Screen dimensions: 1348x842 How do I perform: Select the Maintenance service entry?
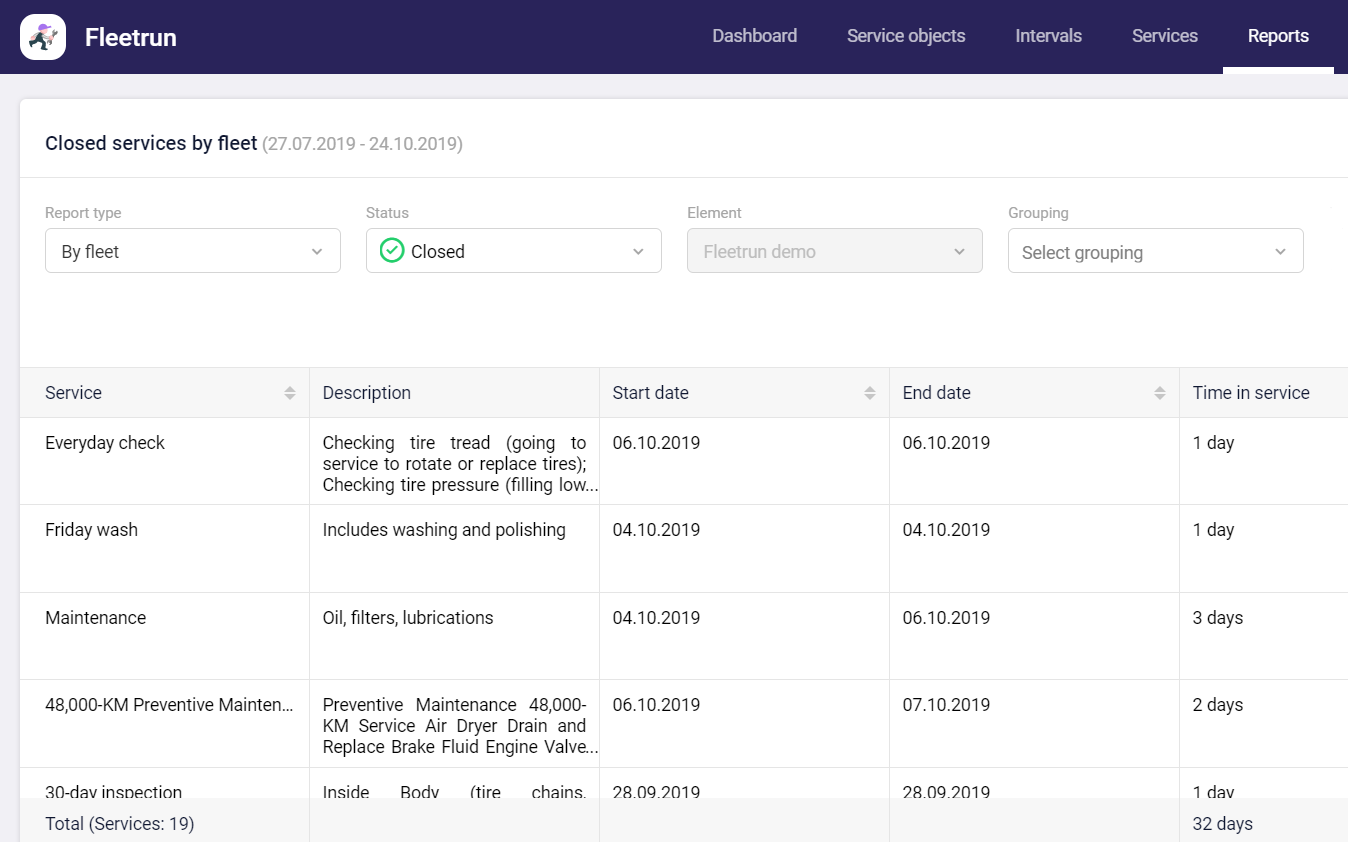pos(96,618)
